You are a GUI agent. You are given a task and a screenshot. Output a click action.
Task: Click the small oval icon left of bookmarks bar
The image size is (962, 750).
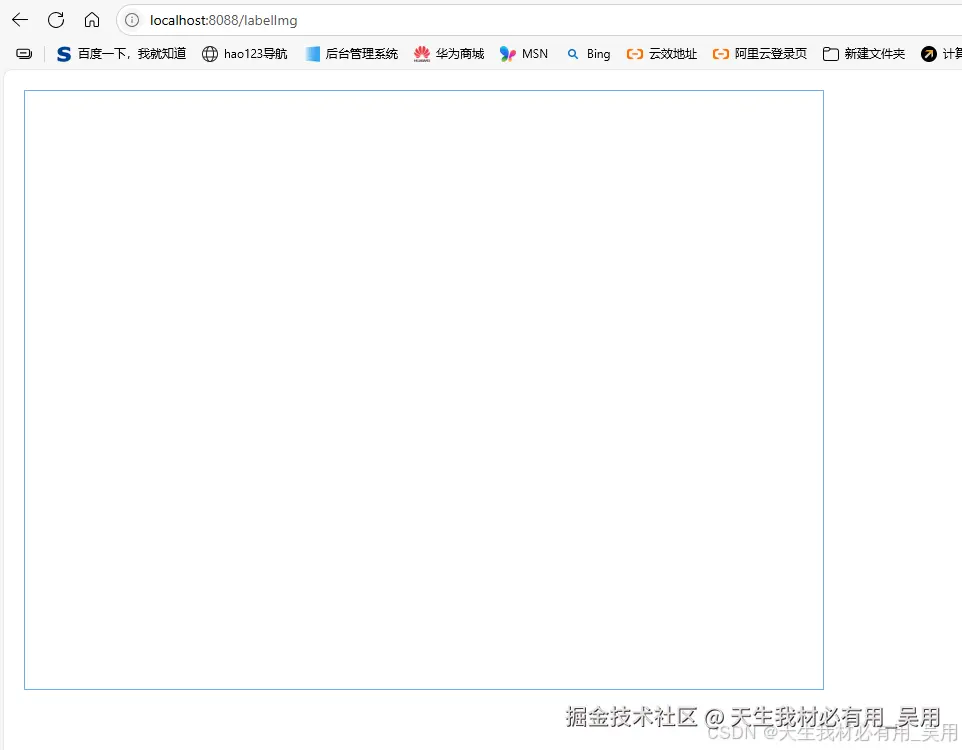(23, 54)
